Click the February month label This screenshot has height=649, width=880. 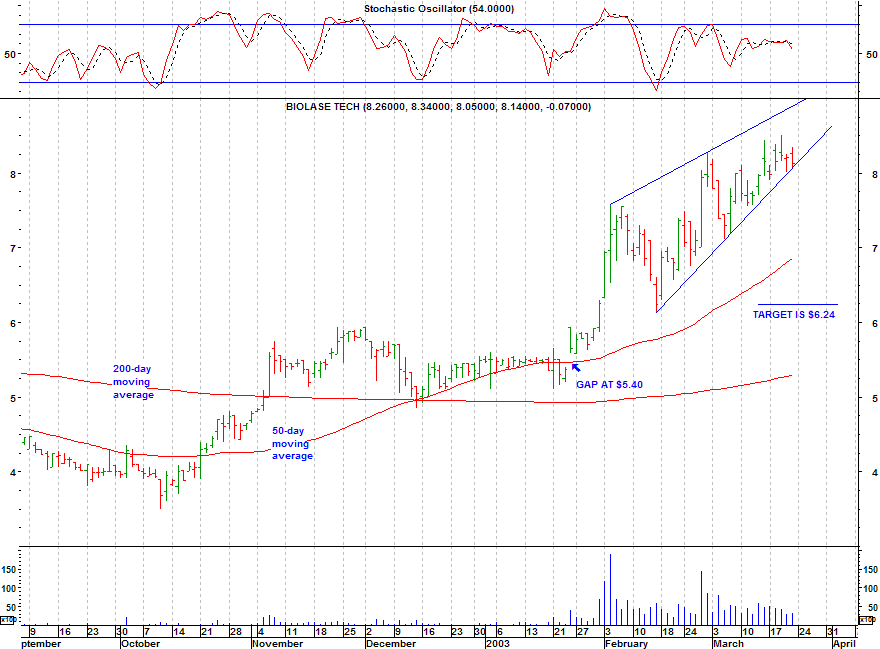tap(626, 643)
